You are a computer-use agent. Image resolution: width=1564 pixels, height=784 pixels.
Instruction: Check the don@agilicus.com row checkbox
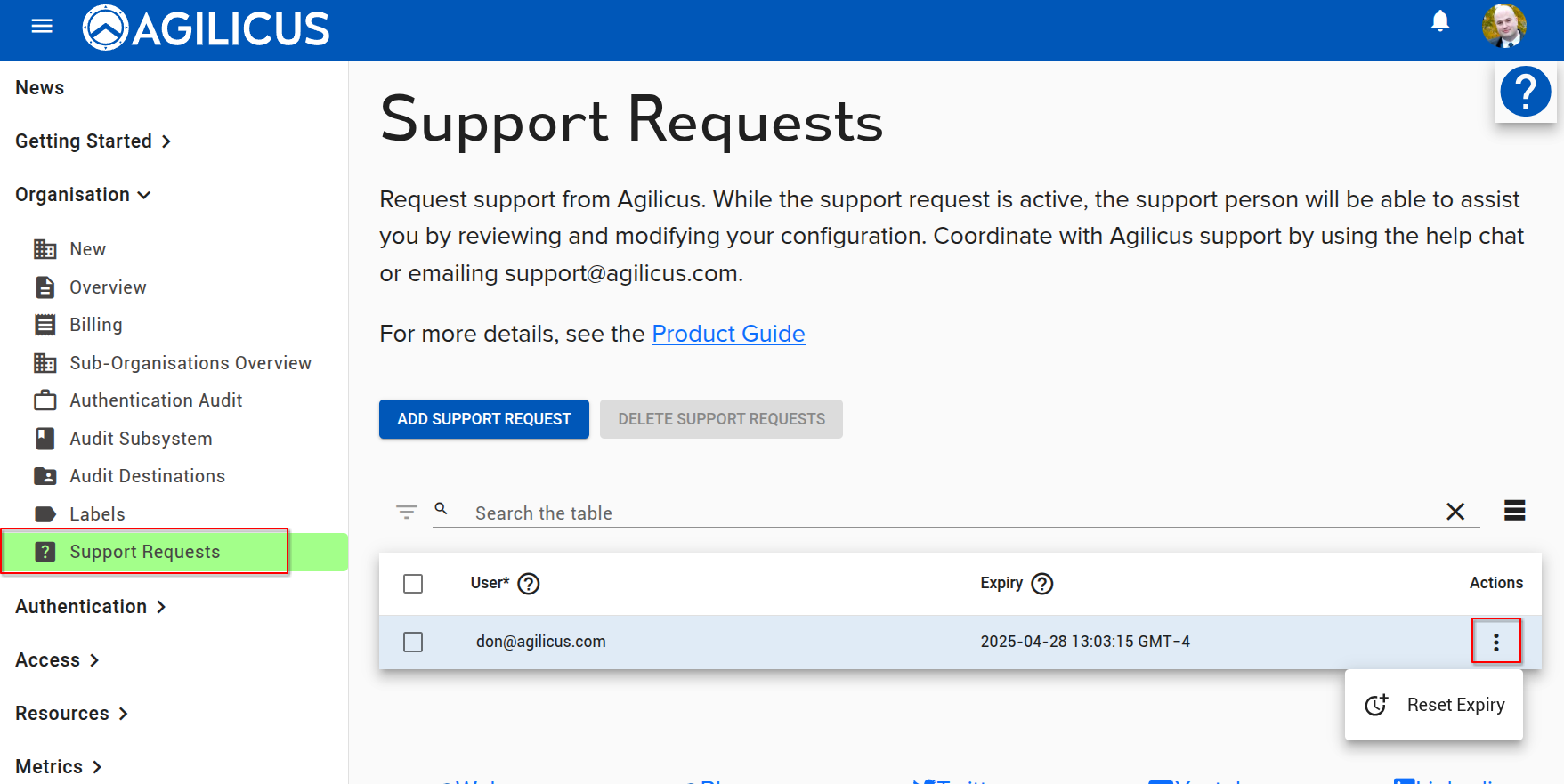[x=413, y=642]
